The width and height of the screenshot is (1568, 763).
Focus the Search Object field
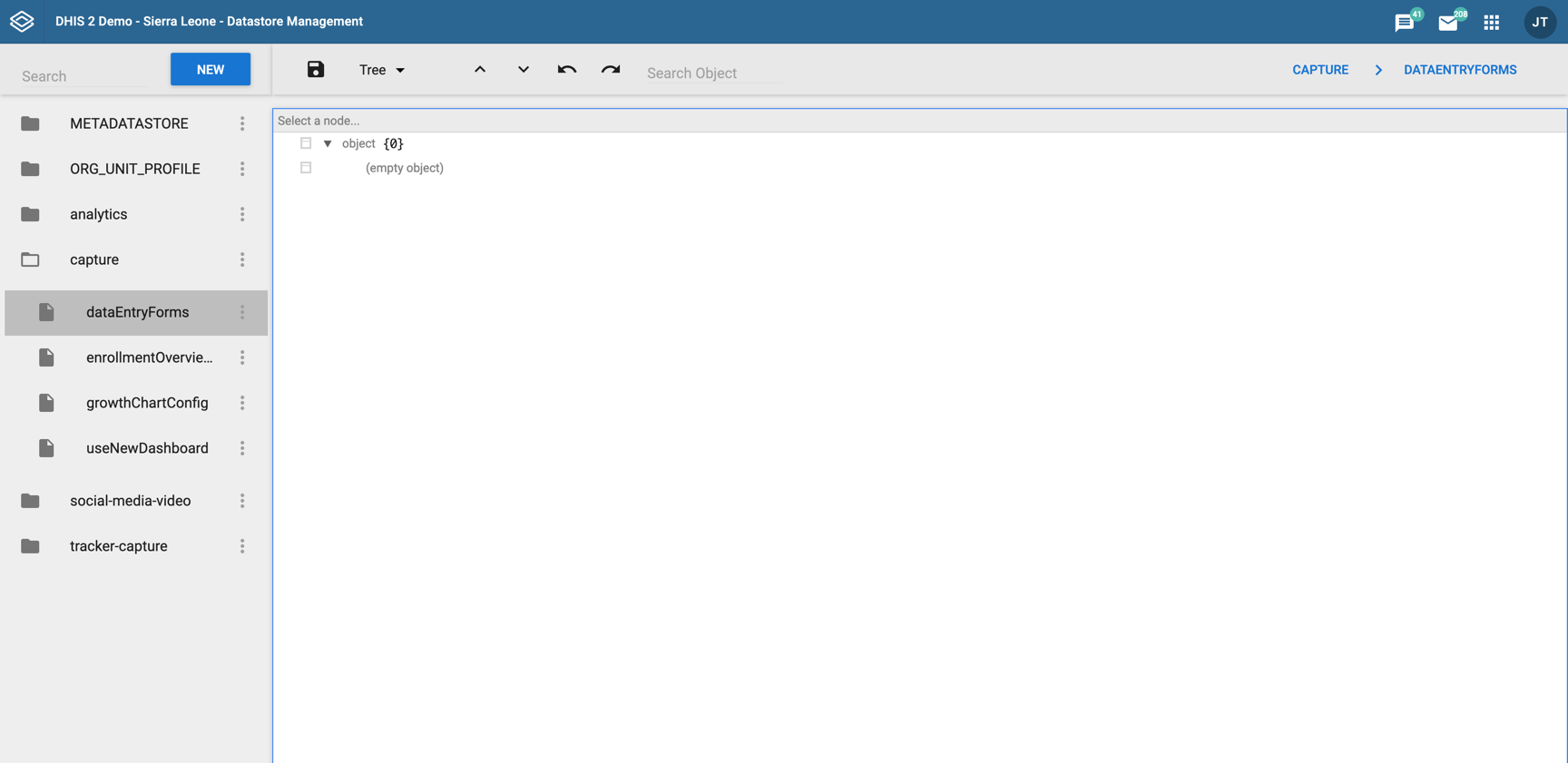(714, 73)
